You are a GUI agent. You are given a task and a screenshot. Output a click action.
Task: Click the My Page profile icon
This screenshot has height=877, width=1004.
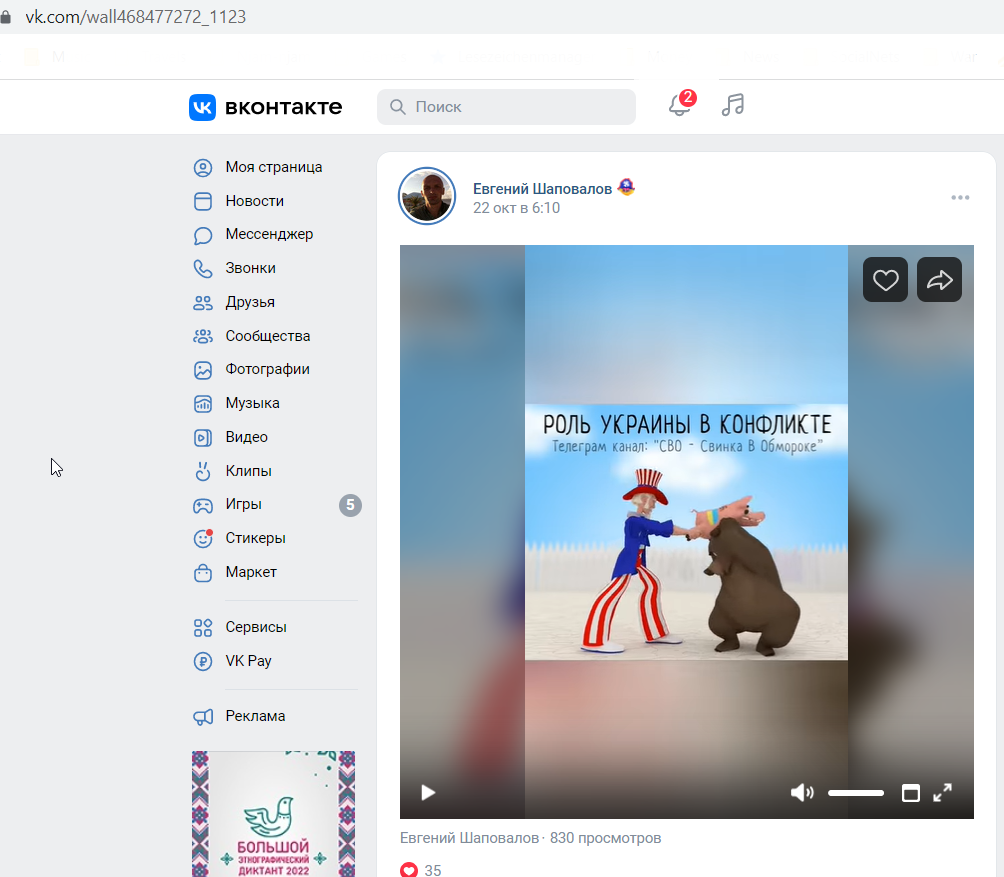click(x=203, y=168)
